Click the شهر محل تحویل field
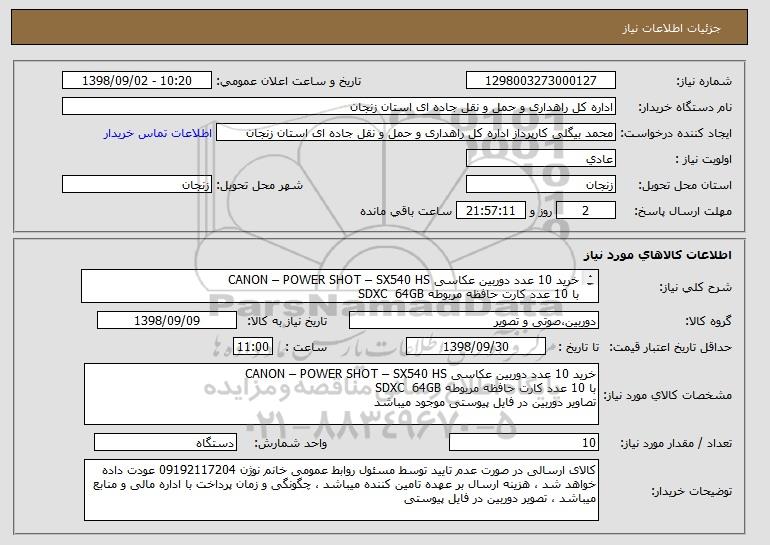Viewport: 770px width, 545px height. click(137, 185)
